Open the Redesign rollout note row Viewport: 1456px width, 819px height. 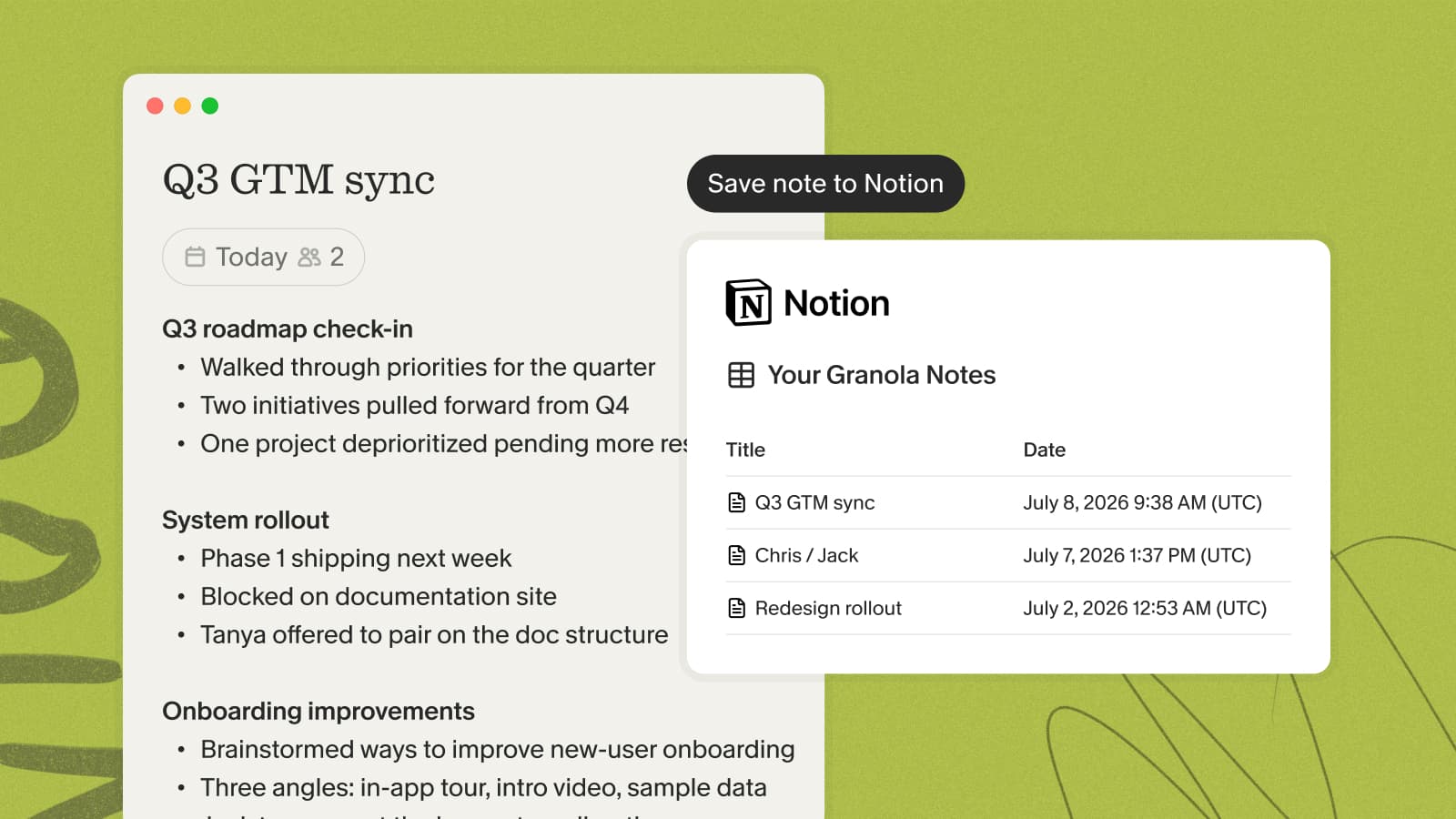(1008, 608)
